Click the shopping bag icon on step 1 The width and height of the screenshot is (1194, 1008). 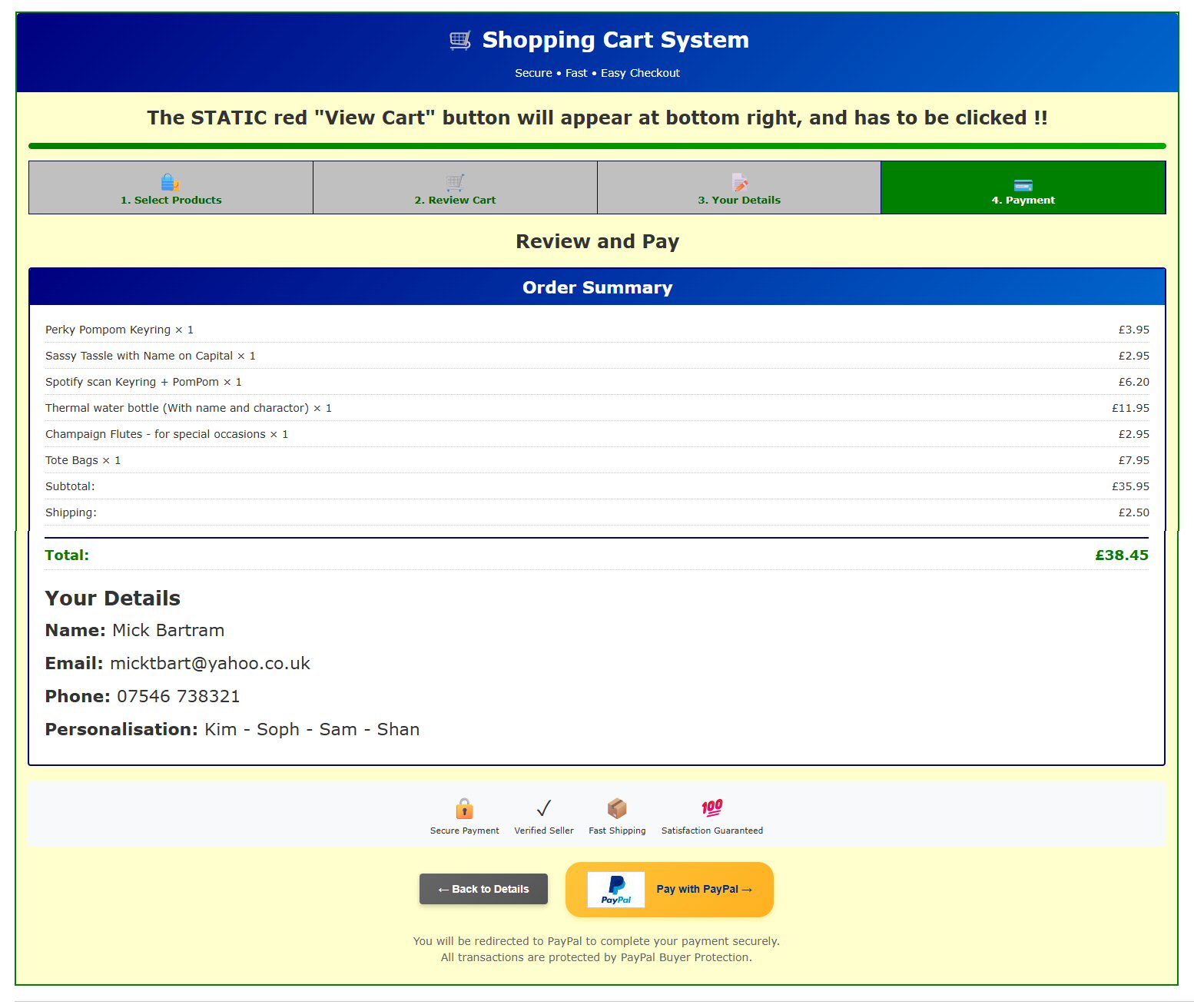click(170, 183)
